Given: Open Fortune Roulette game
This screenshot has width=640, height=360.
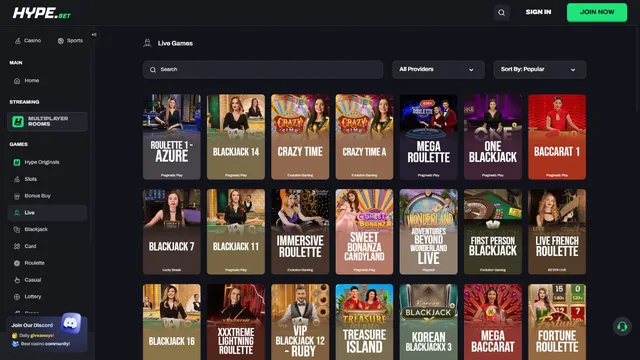Looking at the screenshot, I should coord(557,322).
